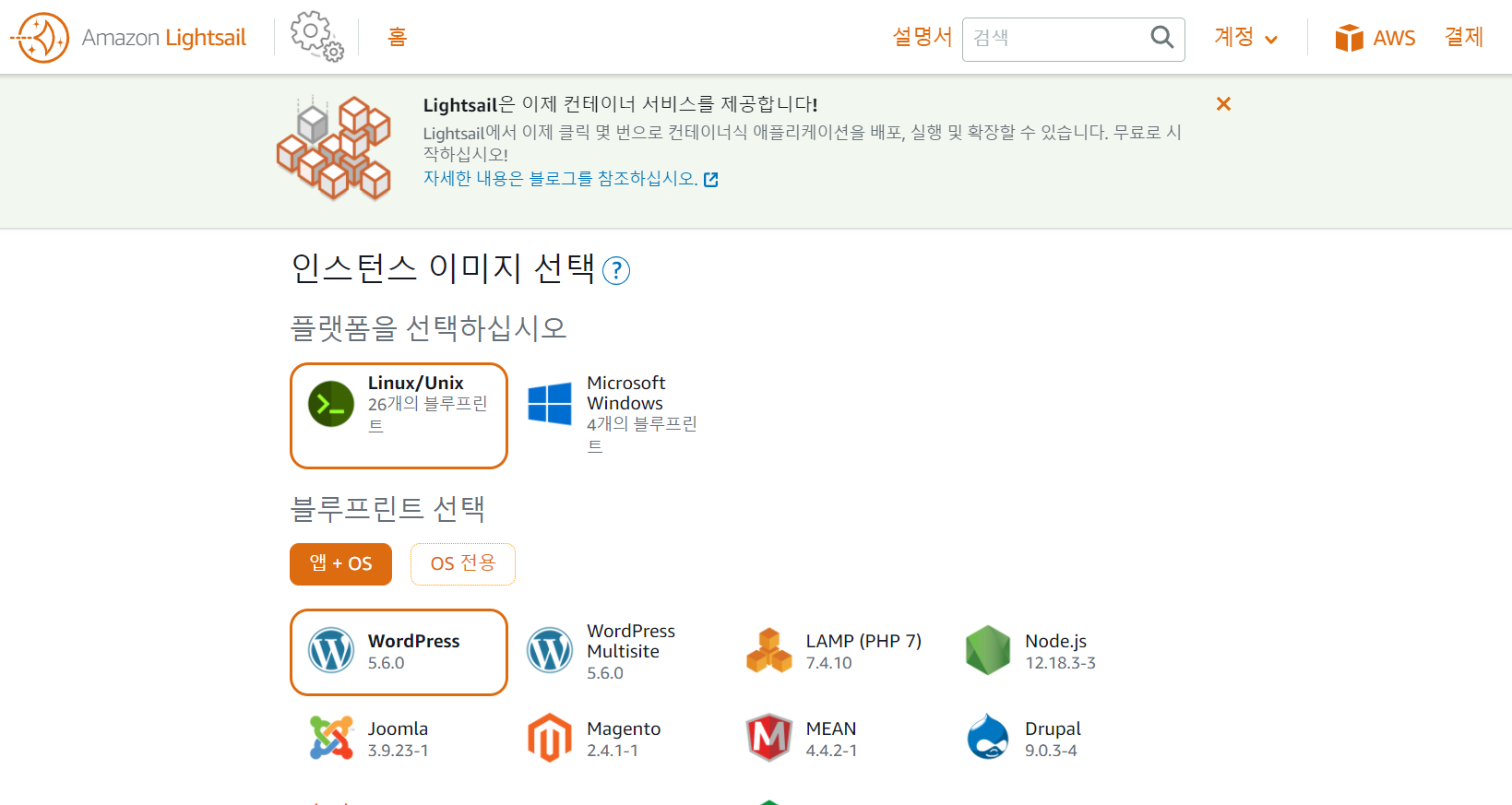Screen dimensions: 1512x805
Task: Click the 26개의 블루프린트 label
Action: coord(428,415)
